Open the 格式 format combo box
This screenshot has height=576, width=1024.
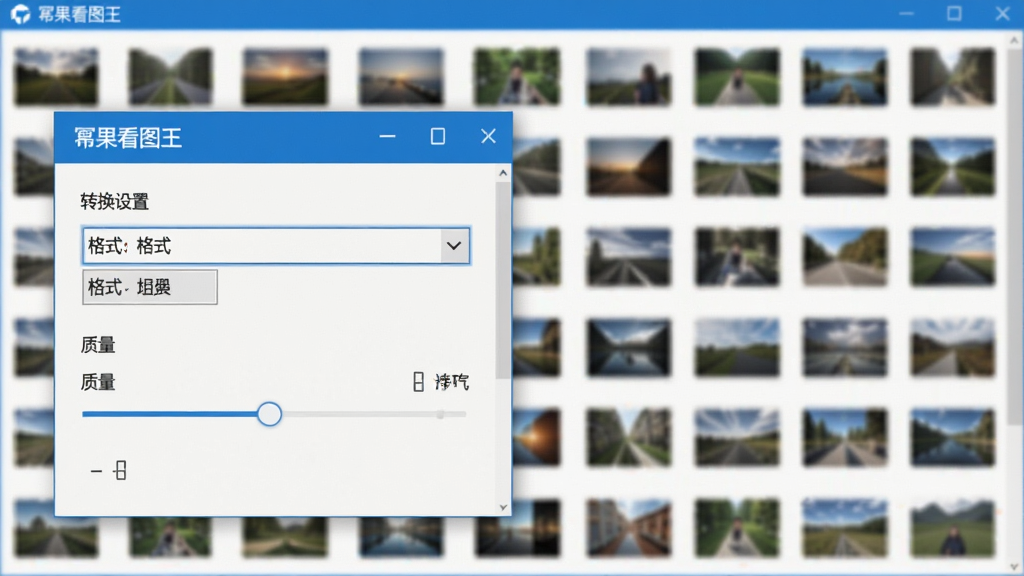point(276,246)
